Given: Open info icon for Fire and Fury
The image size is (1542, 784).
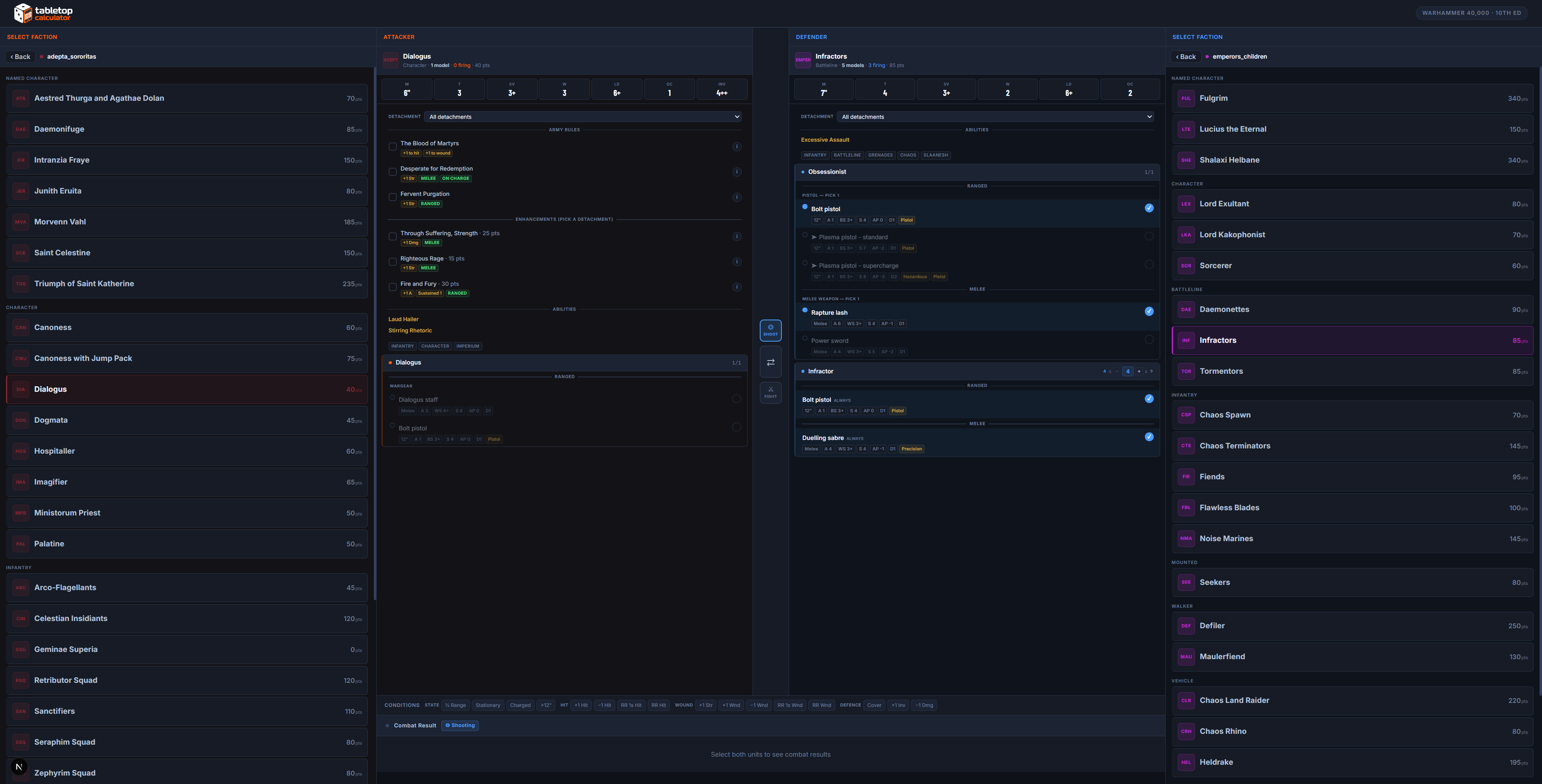Looking at the screenshot, I should tap(737, 287).
